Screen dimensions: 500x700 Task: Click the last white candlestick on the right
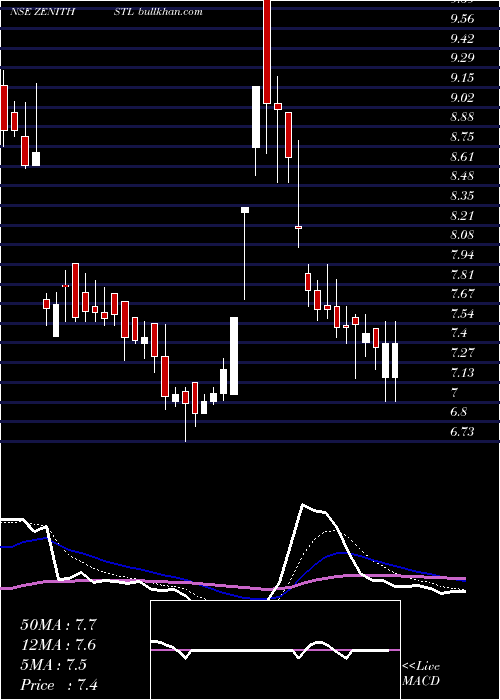(395, 360)
